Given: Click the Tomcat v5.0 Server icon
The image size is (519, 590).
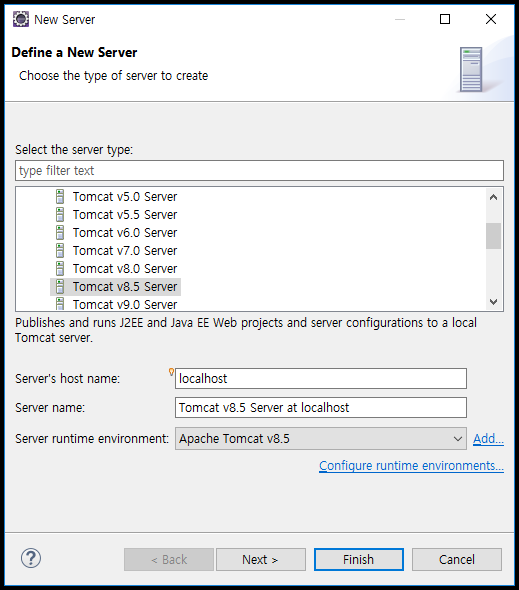Looking at the screenshot, I should pos(60,196).
